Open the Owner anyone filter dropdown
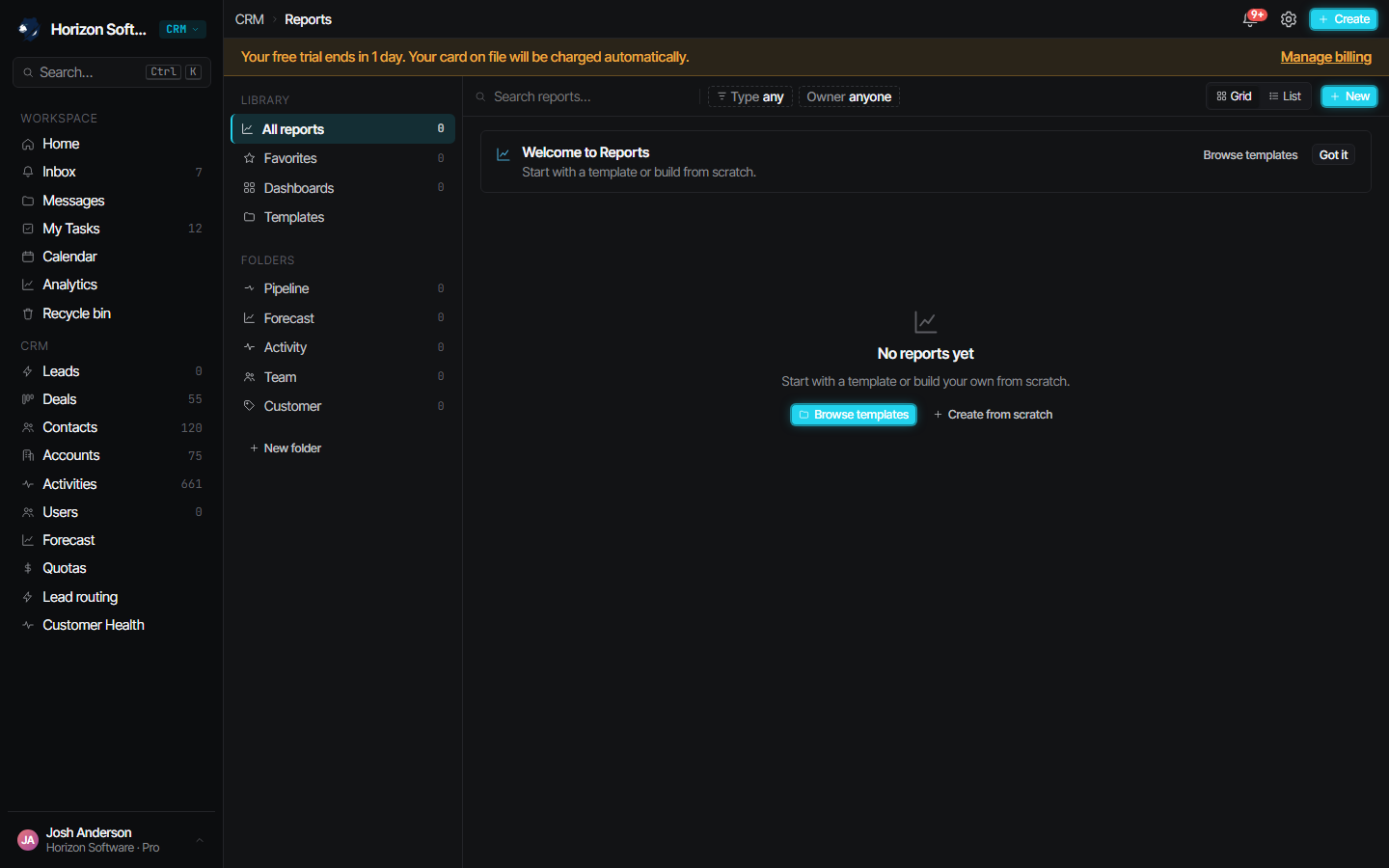Viewport: 1389px width, 868px height. [849, 96]
